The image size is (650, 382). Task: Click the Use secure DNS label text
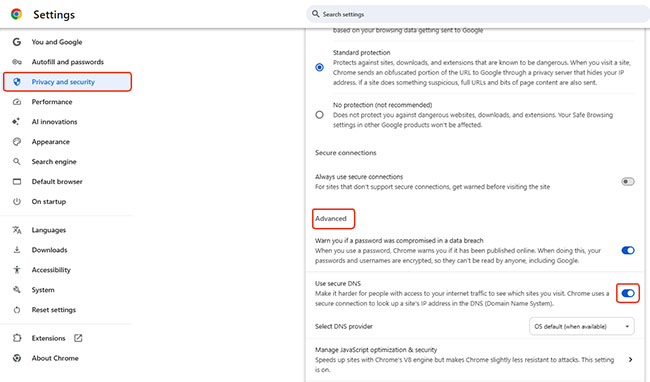coord(338,283)
